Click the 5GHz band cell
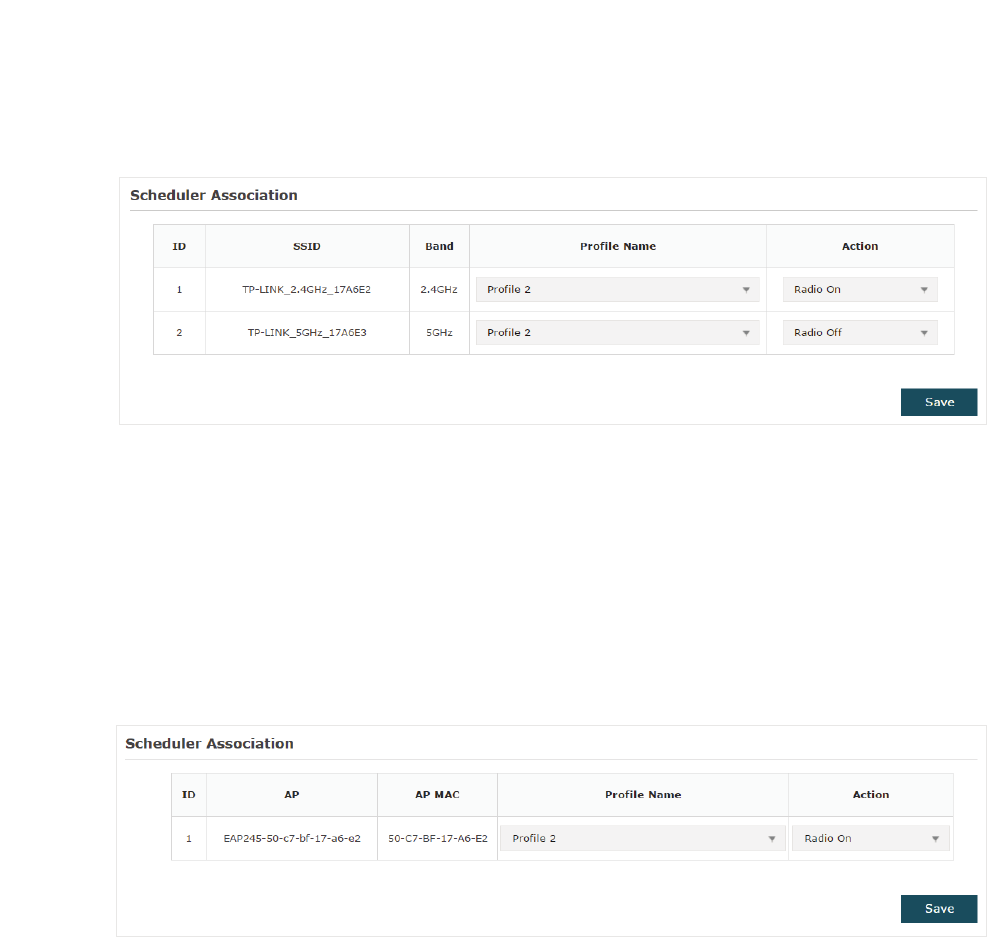 coord(439,332)
